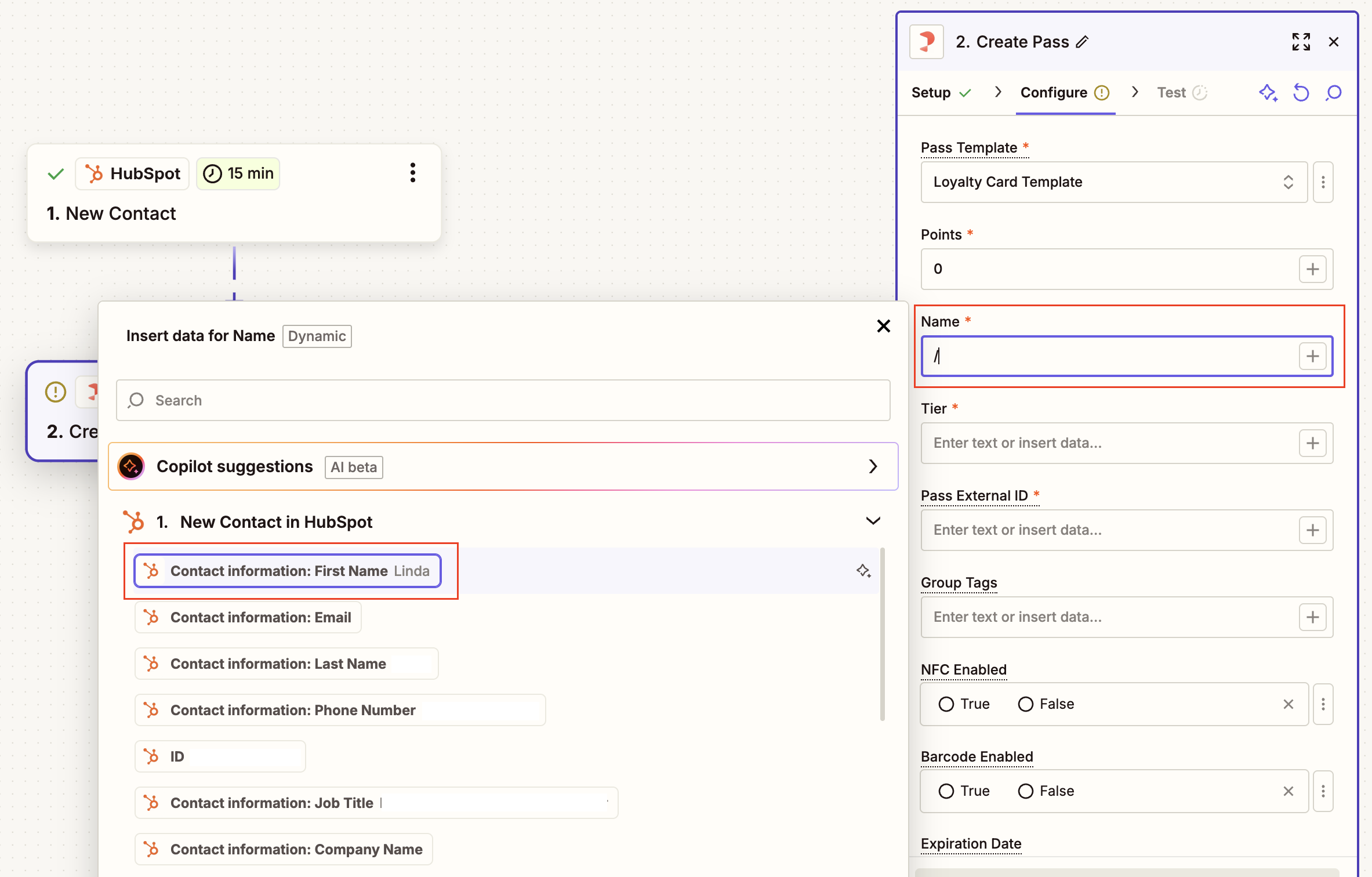Expand the step panel to fullscreen
1372x877 pixels.
tap(1301, 42)
